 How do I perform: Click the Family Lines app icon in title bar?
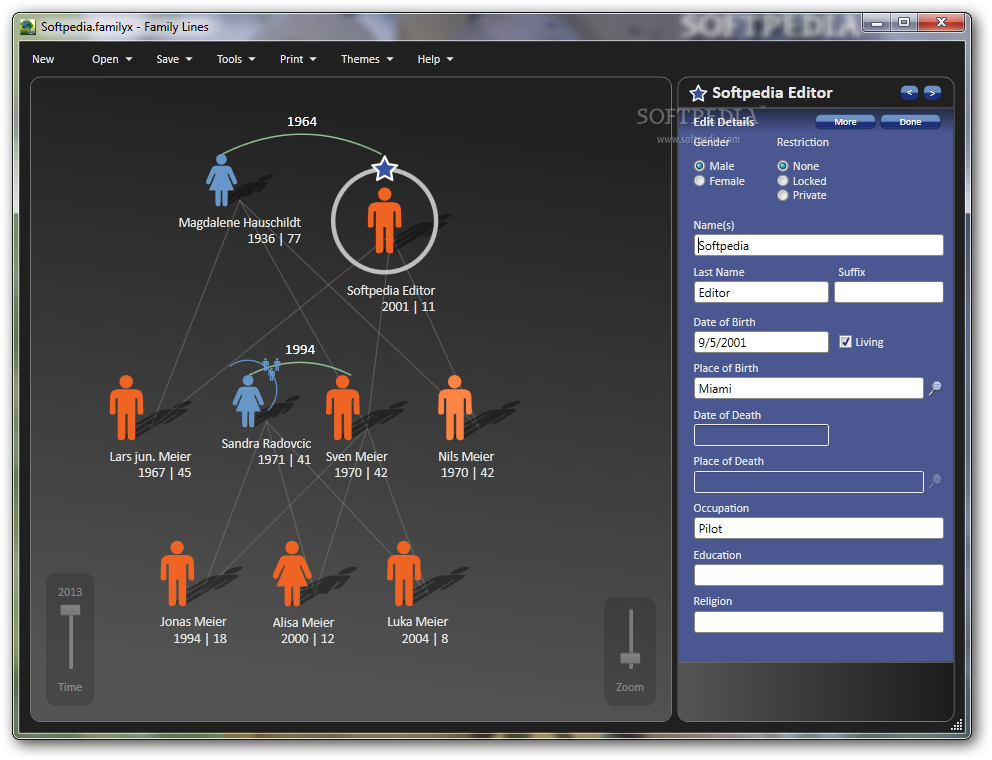point(27,27)
